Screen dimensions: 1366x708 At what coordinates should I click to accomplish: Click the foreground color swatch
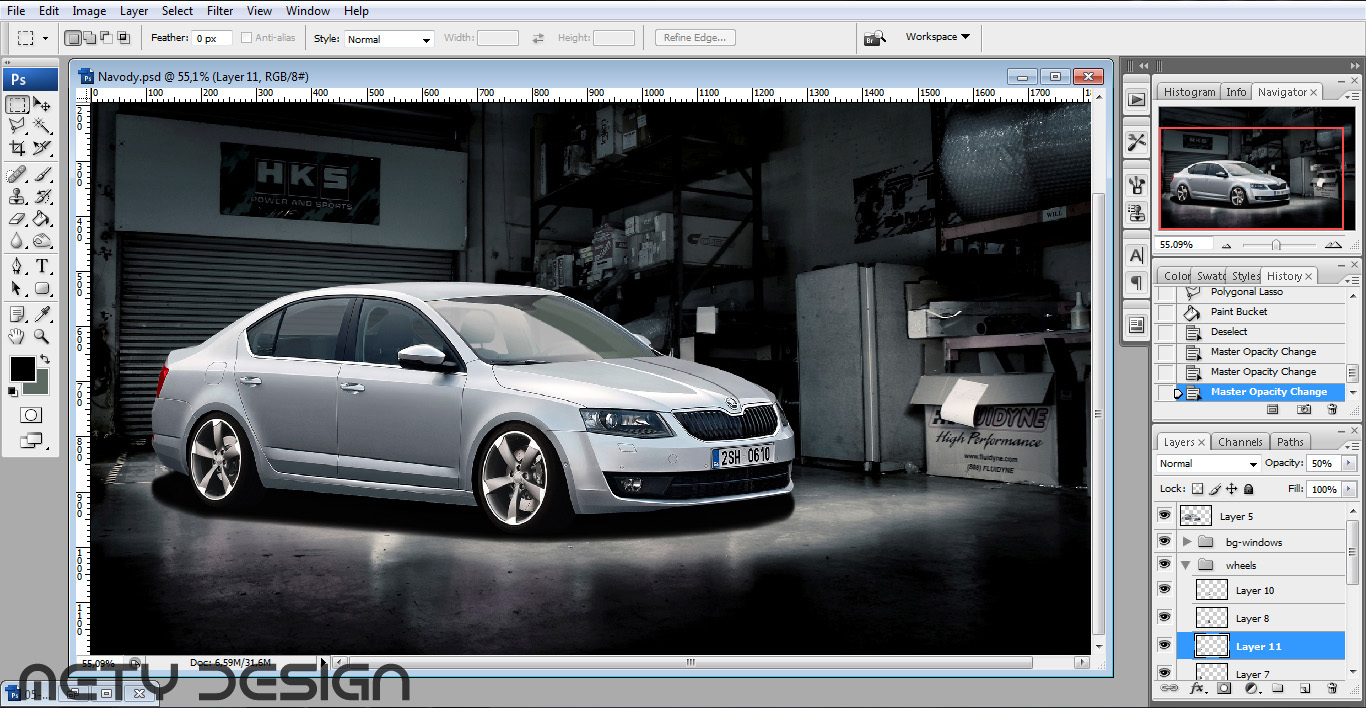22,368
